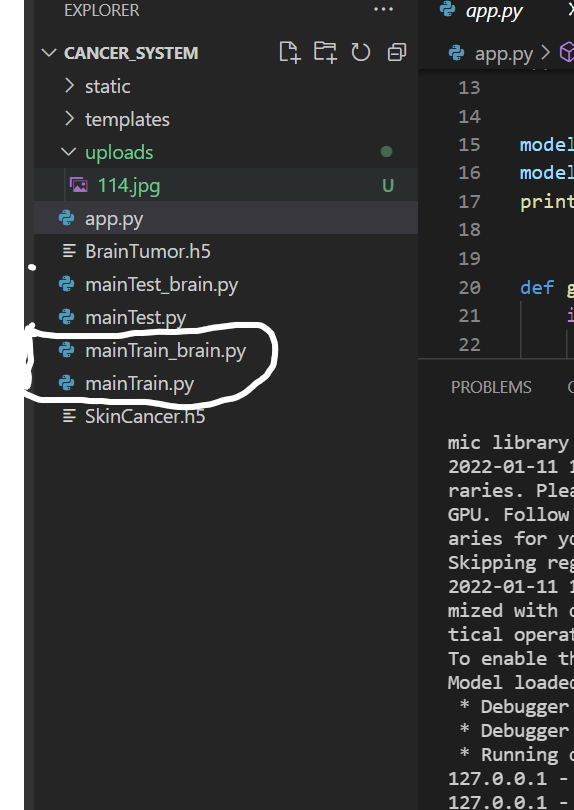The height and width of the screenshot is (810, 574).
Task: Click the Python icon in the app.py tab
Action: [447, 9]
